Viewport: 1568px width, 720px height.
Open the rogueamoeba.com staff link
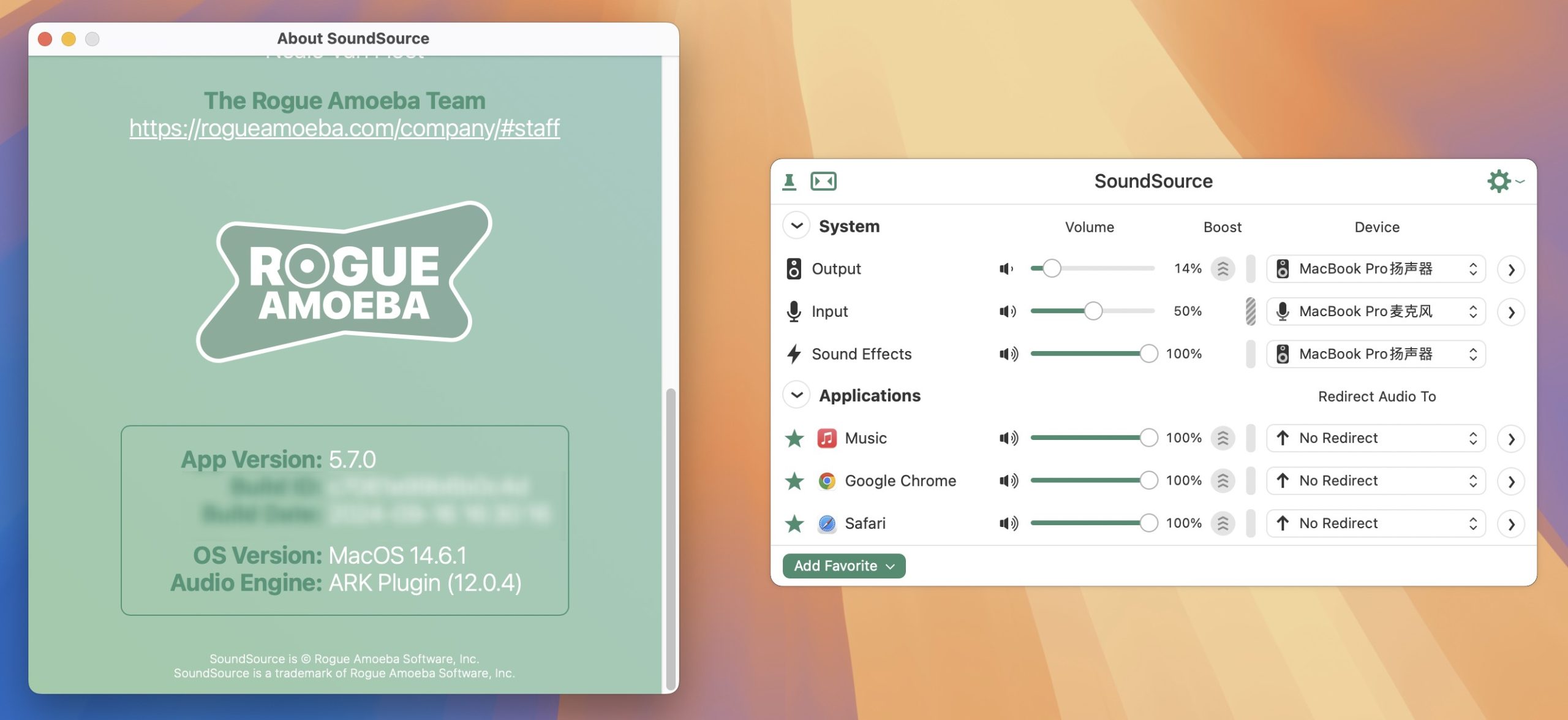point(344,128)
